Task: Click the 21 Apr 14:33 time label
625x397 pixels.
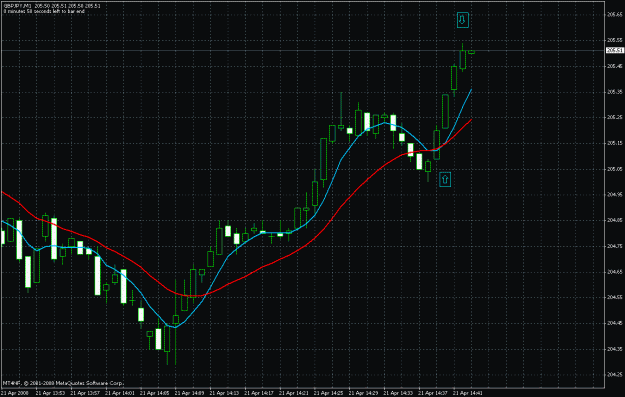Action: coord(398,393)
